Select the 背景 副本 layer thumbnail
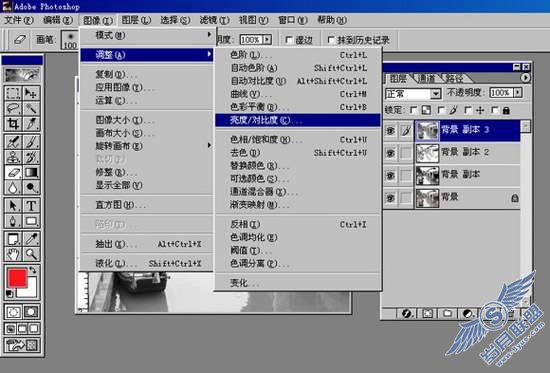The height and width of the screenshot is (373, 550). click(427, 175)
